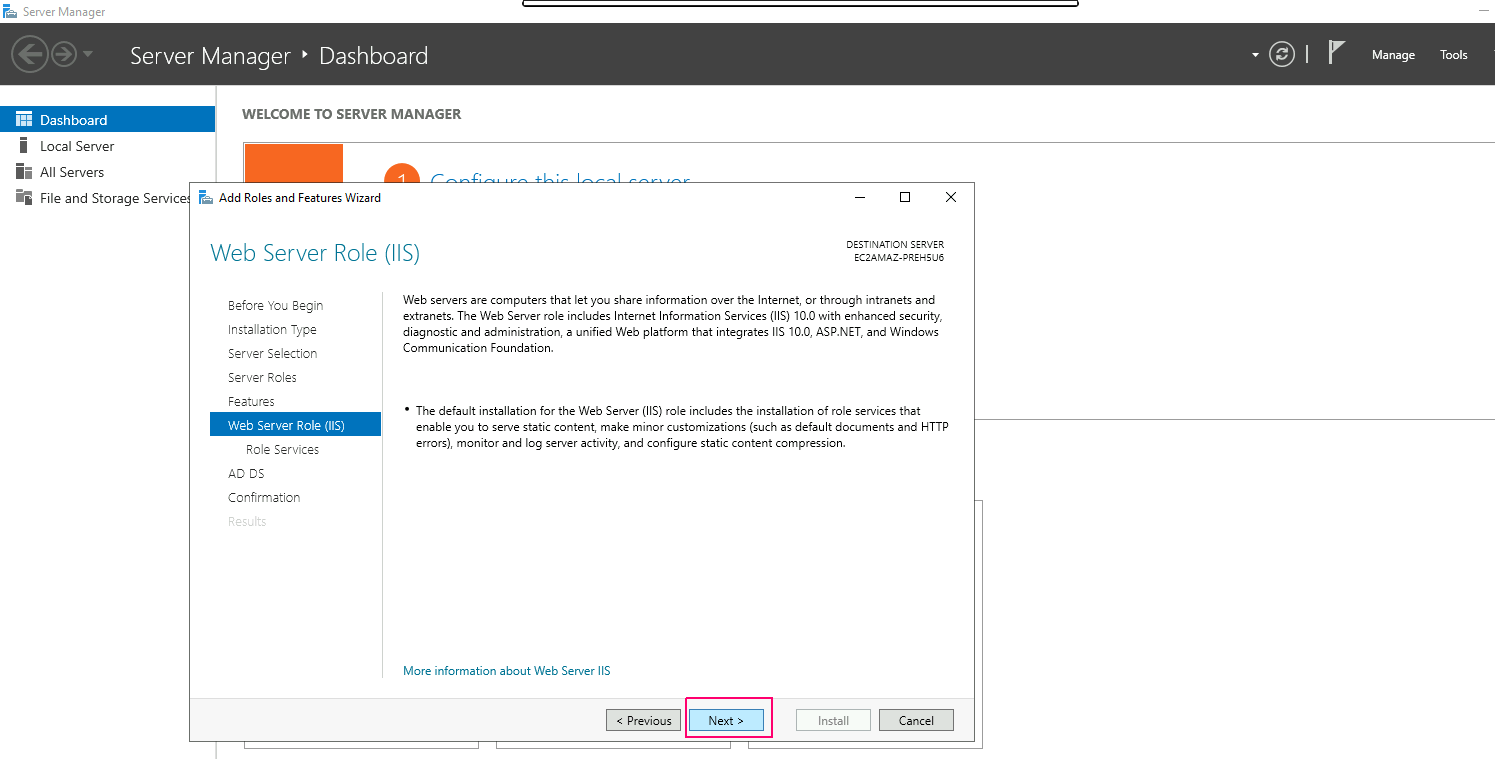This screenshot has height=759, width=1495.
Task: Click the Previous button
Action: [643, 720]
